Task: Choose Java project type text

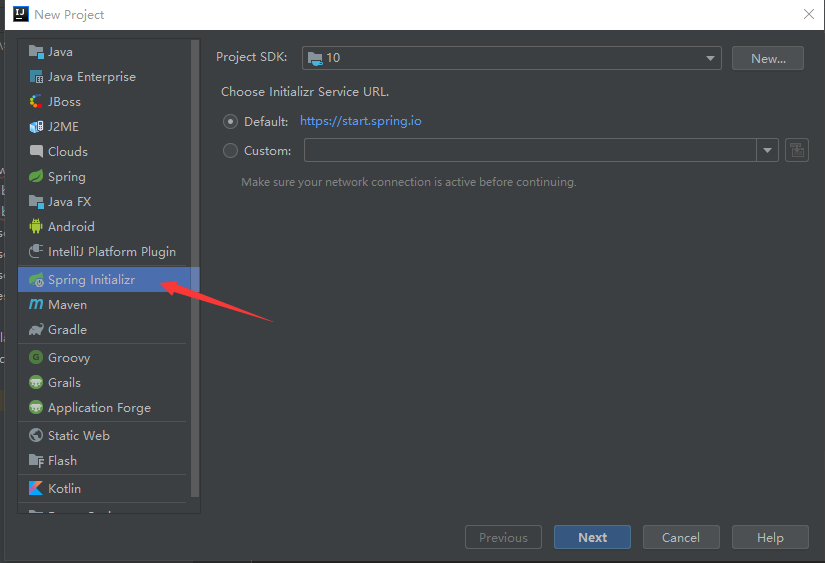Action: click(60, 52)
